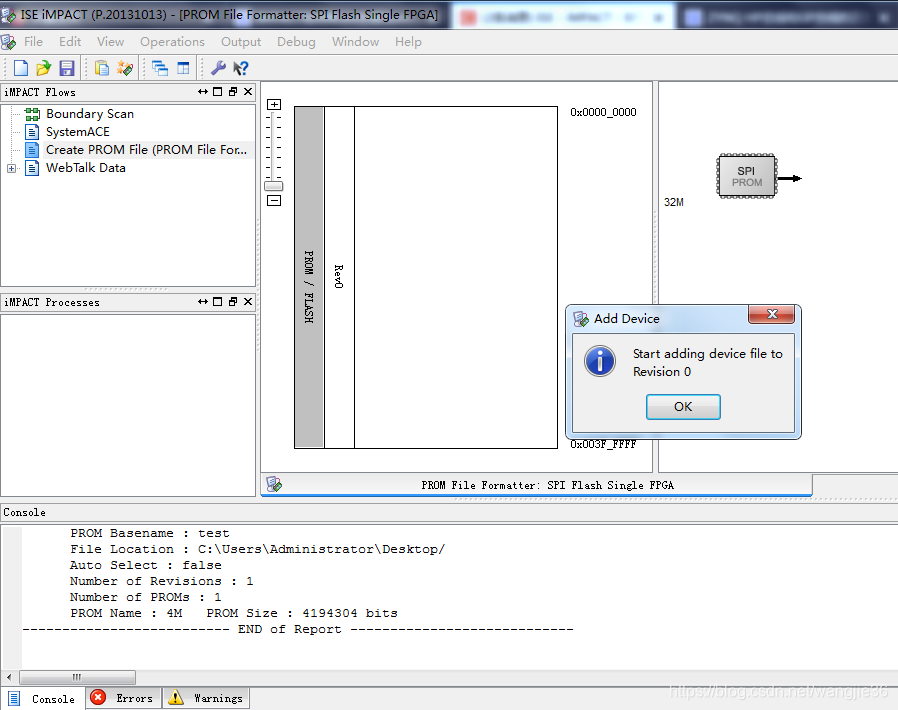Click the PROM File Formatter tab icon
Image resolution: width=898 pixels, height=710 pixels.
274,484
